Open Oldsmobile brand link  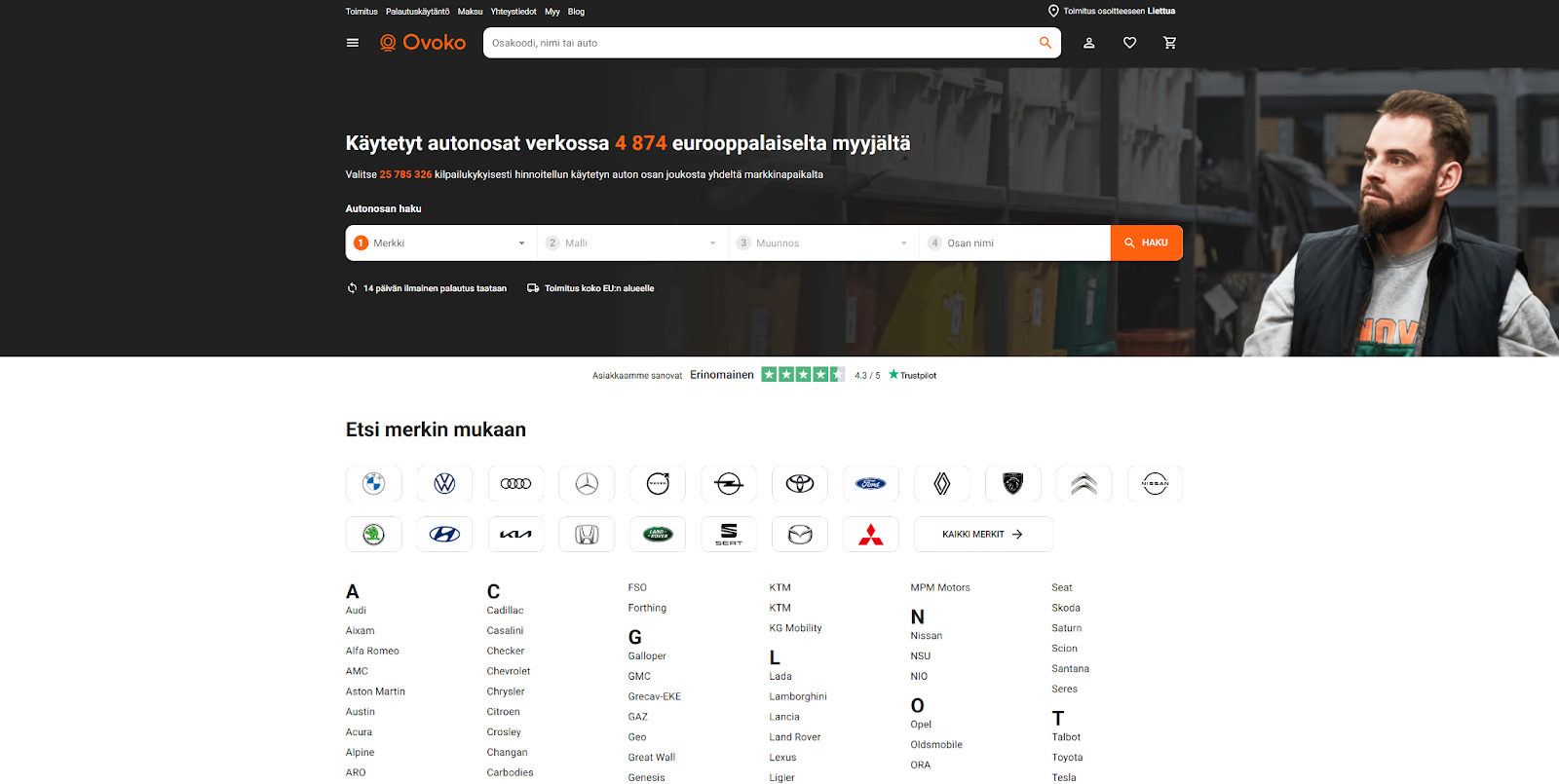[936, 745]
